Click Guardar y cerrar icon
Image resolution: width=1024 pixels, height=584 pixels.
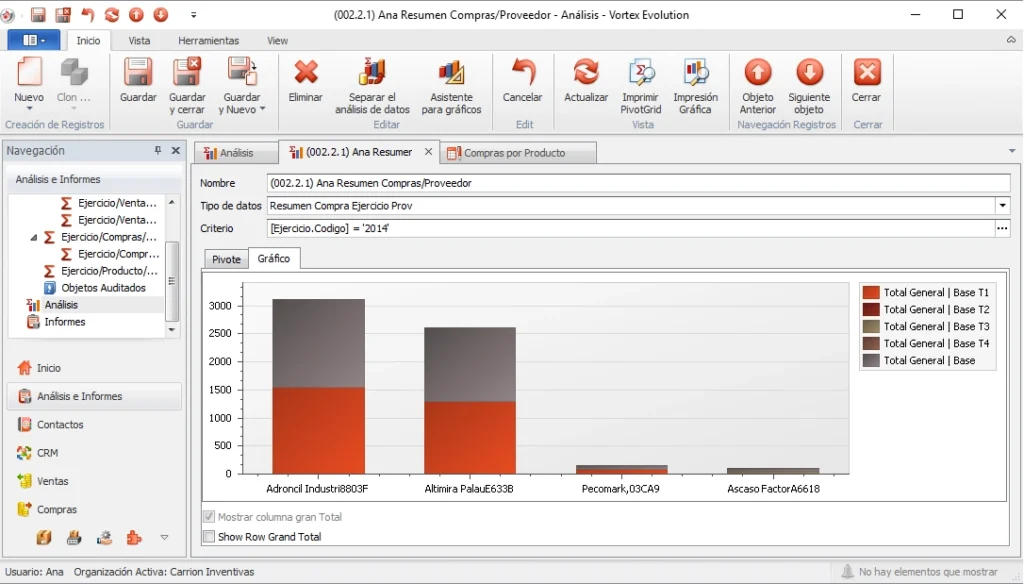tap(187, 72)
